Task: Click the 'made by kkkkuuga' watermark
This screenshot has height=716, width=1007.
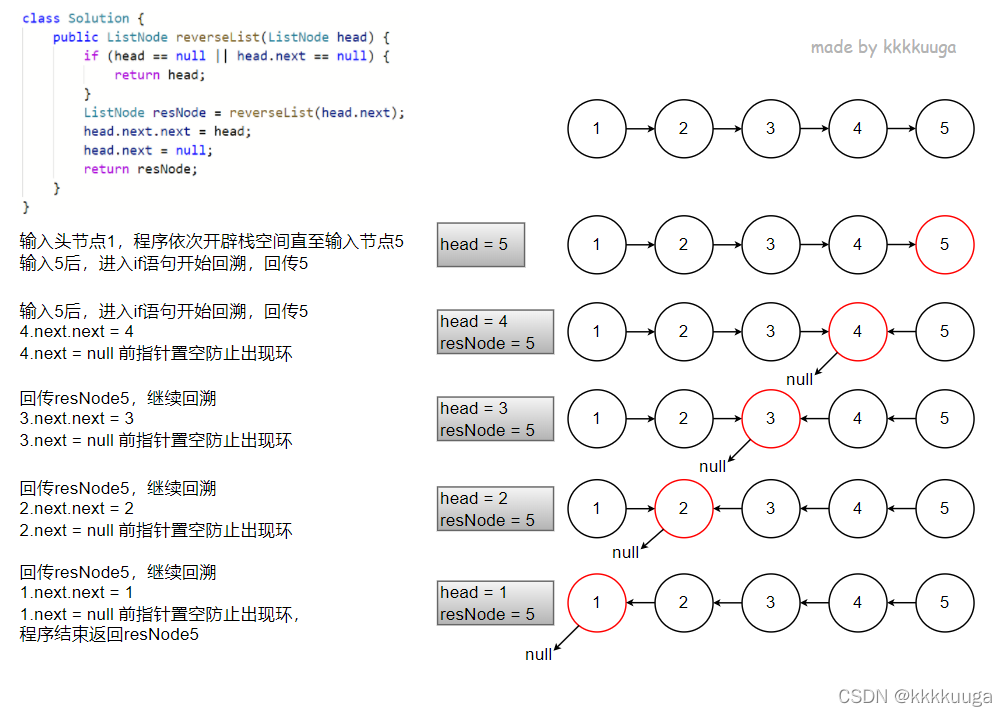Action: point(881,47)
